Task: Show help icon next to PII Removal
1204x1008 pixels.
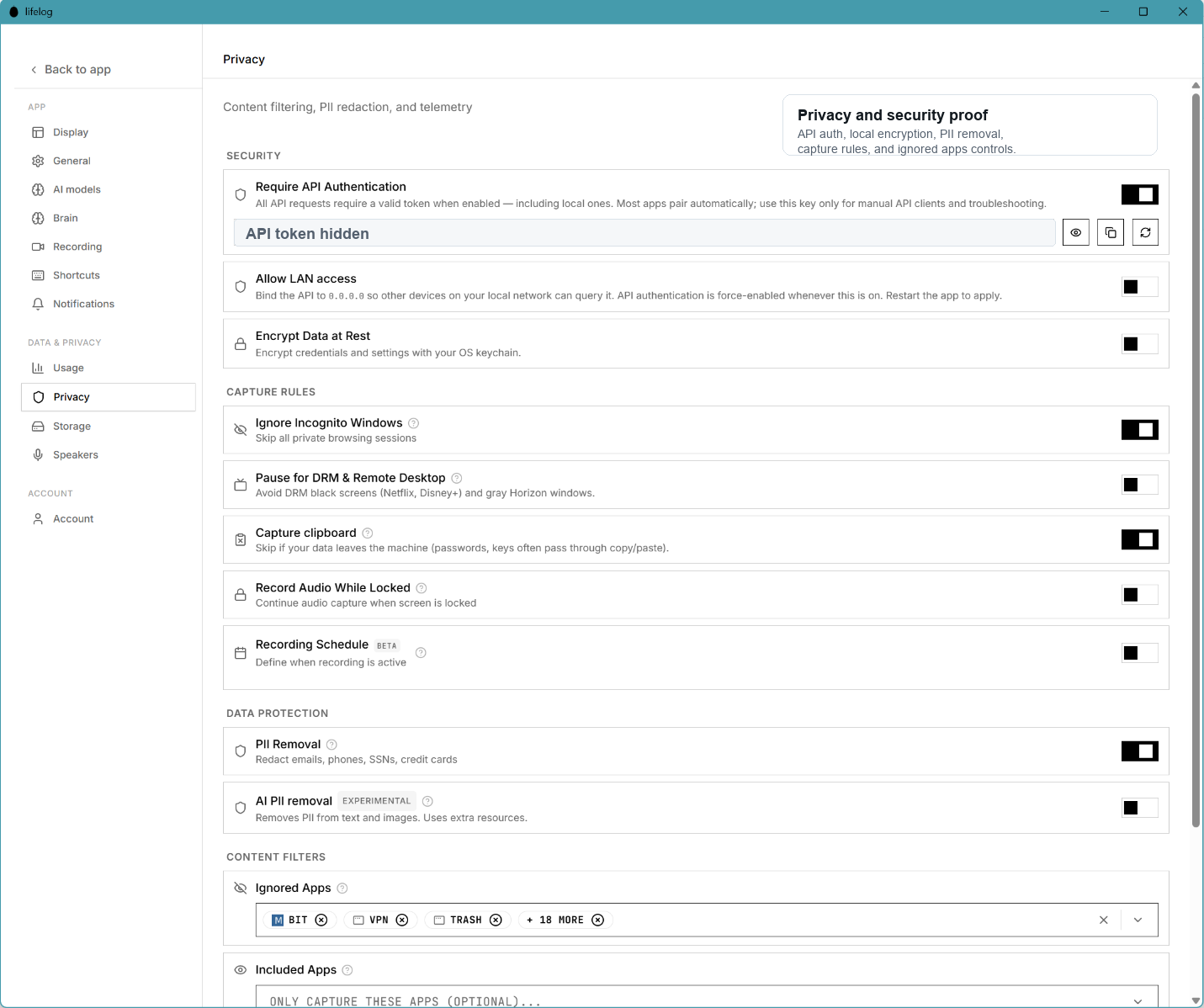Action: click(331, 745)
